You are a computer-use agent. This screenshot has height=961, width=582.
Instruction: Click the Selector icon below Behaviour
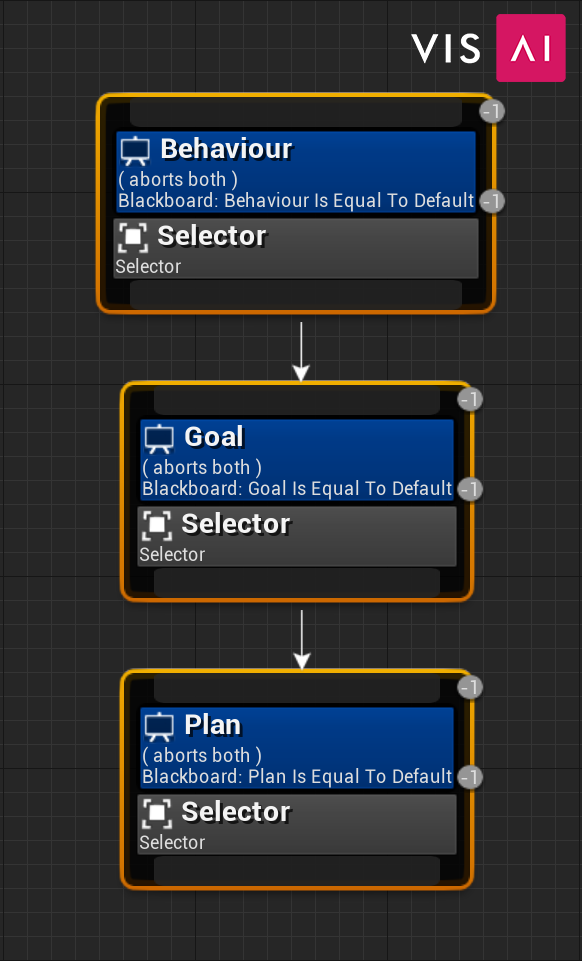pyautogui.click(x=133, y=238)
